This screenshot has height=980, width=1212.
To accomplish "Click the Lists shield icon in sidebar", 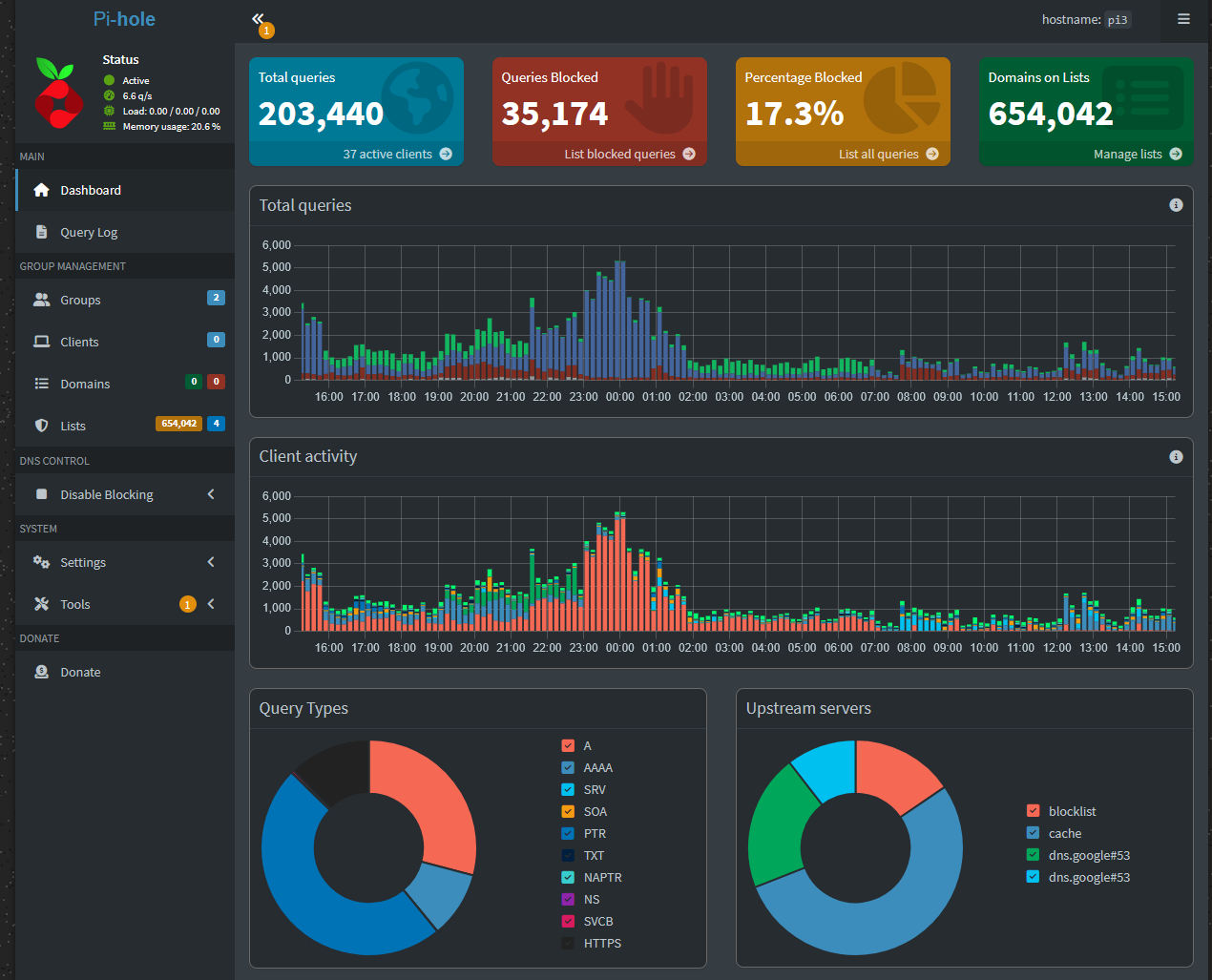I will 41,426.
